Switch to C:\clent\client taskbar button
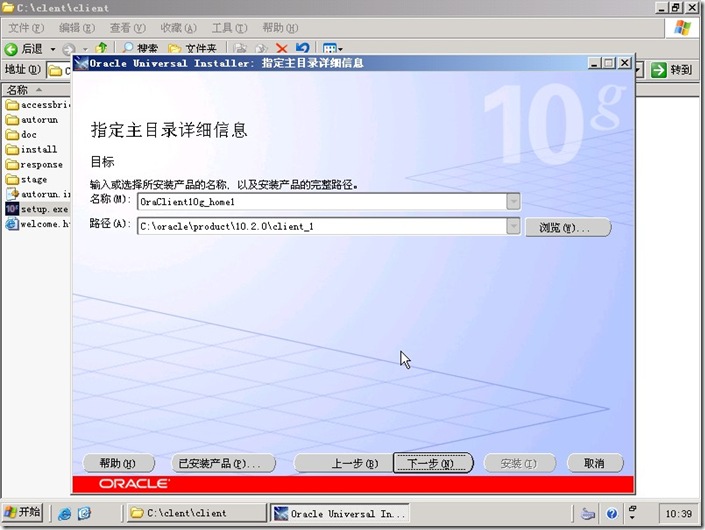This screenshot has height=530, width=705. (x=196, y=513)
